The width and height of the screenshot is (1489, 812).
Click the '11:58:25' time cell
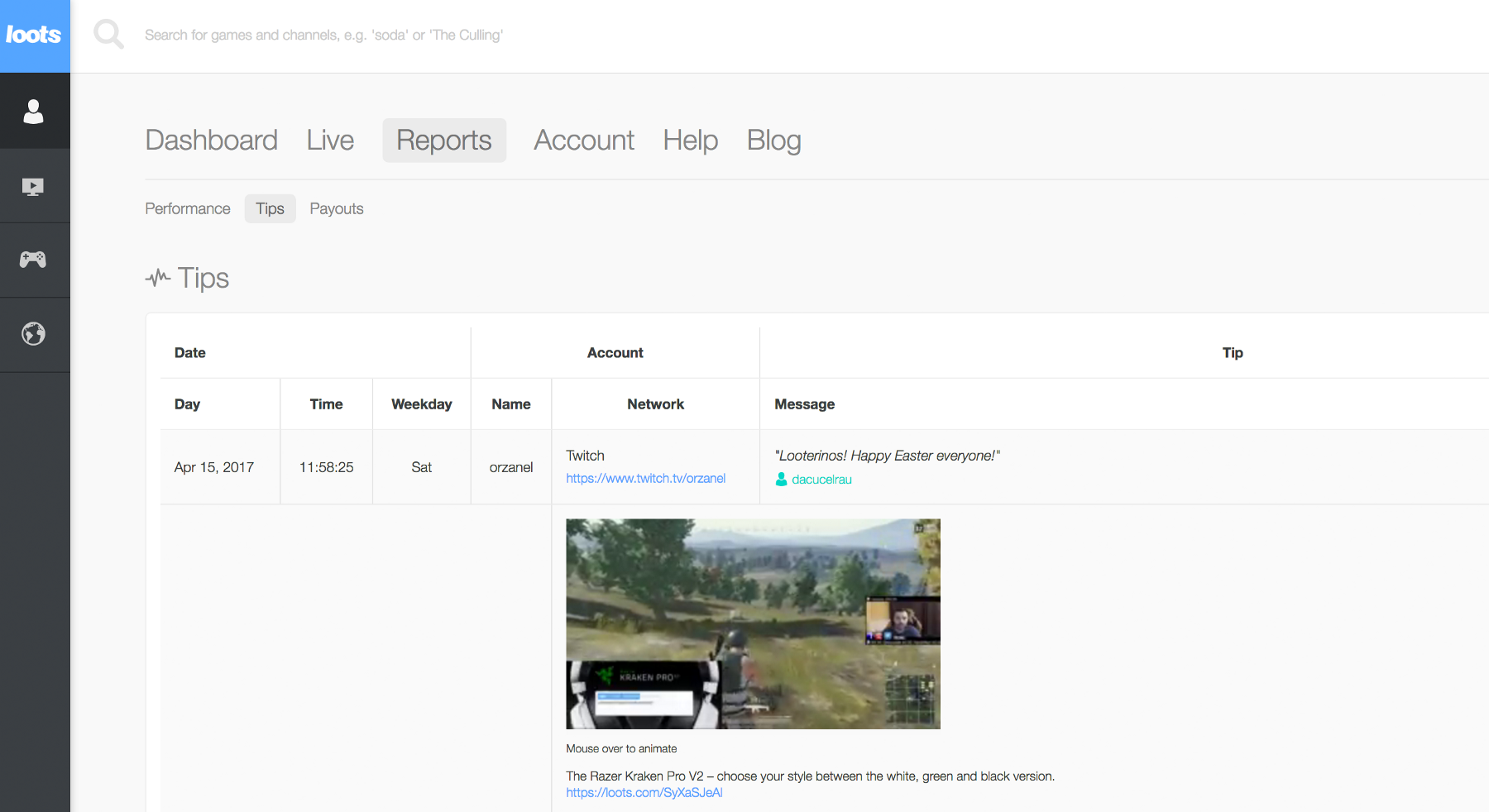tap(326, 467)
